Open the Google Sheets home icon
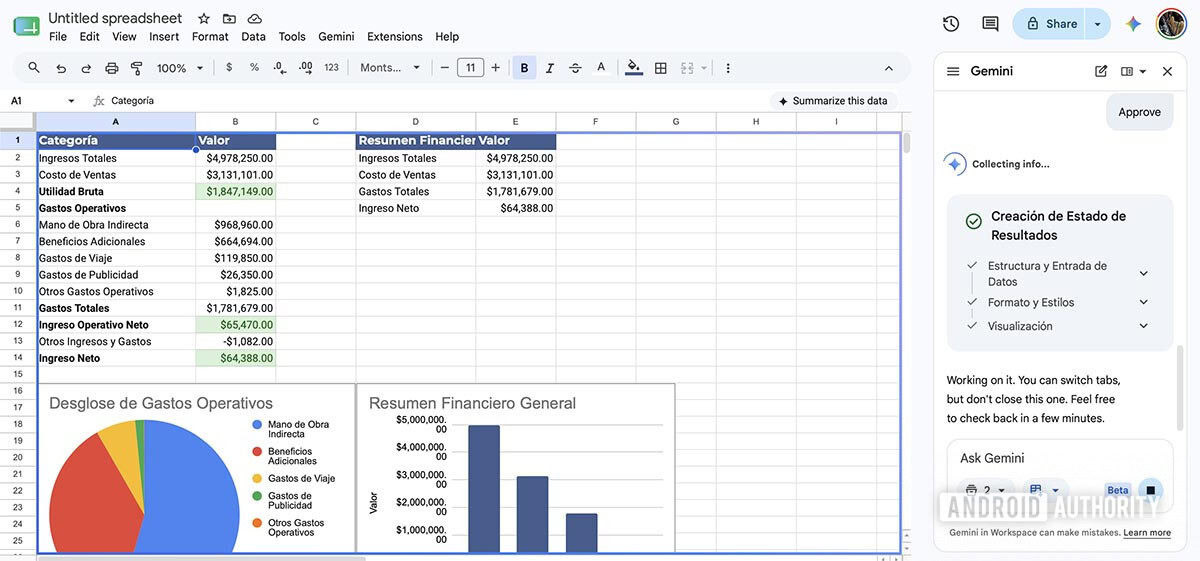 point(27,26)
